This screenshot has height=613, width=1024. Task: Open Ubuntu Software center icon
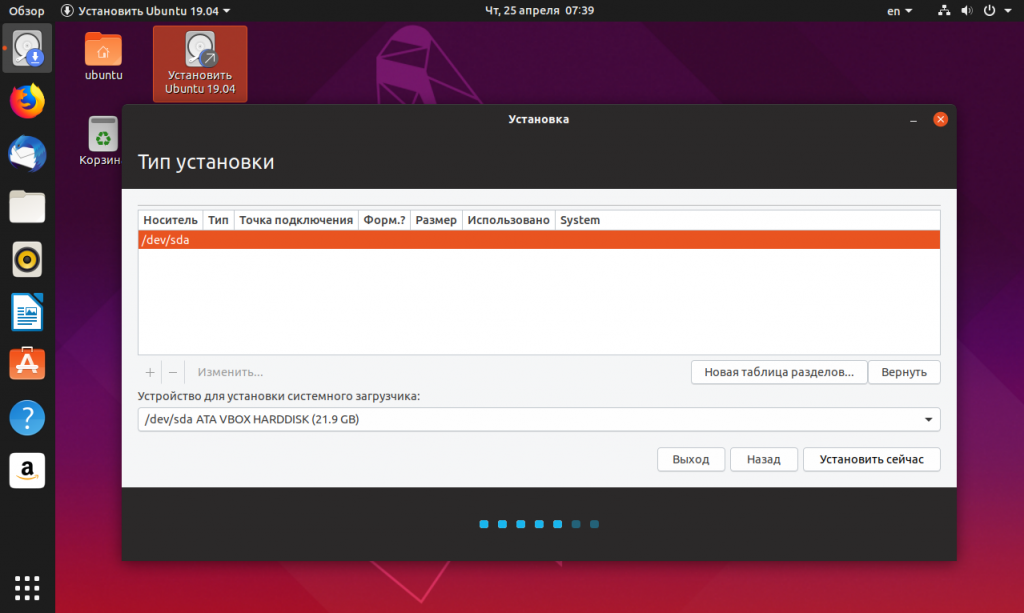point(27,364)
